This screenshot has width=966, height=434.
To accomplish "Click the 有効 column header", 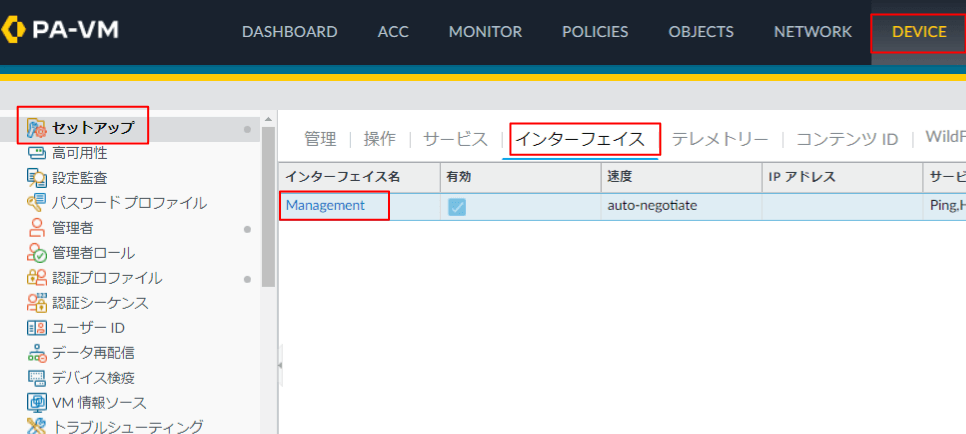I will (521, 178).
